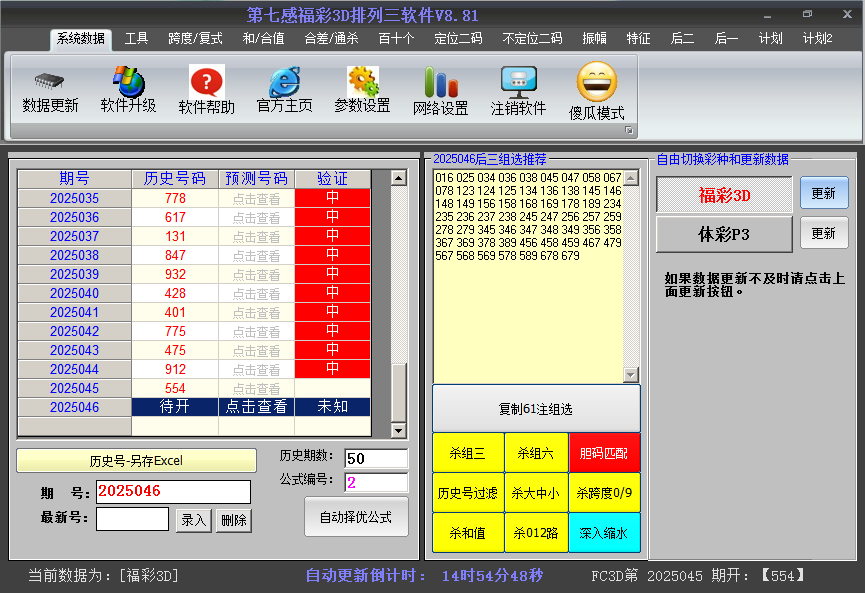Click 历史号-另存Excel button
Viewport: 865px width, 593px height.
(x=136, y=461)
